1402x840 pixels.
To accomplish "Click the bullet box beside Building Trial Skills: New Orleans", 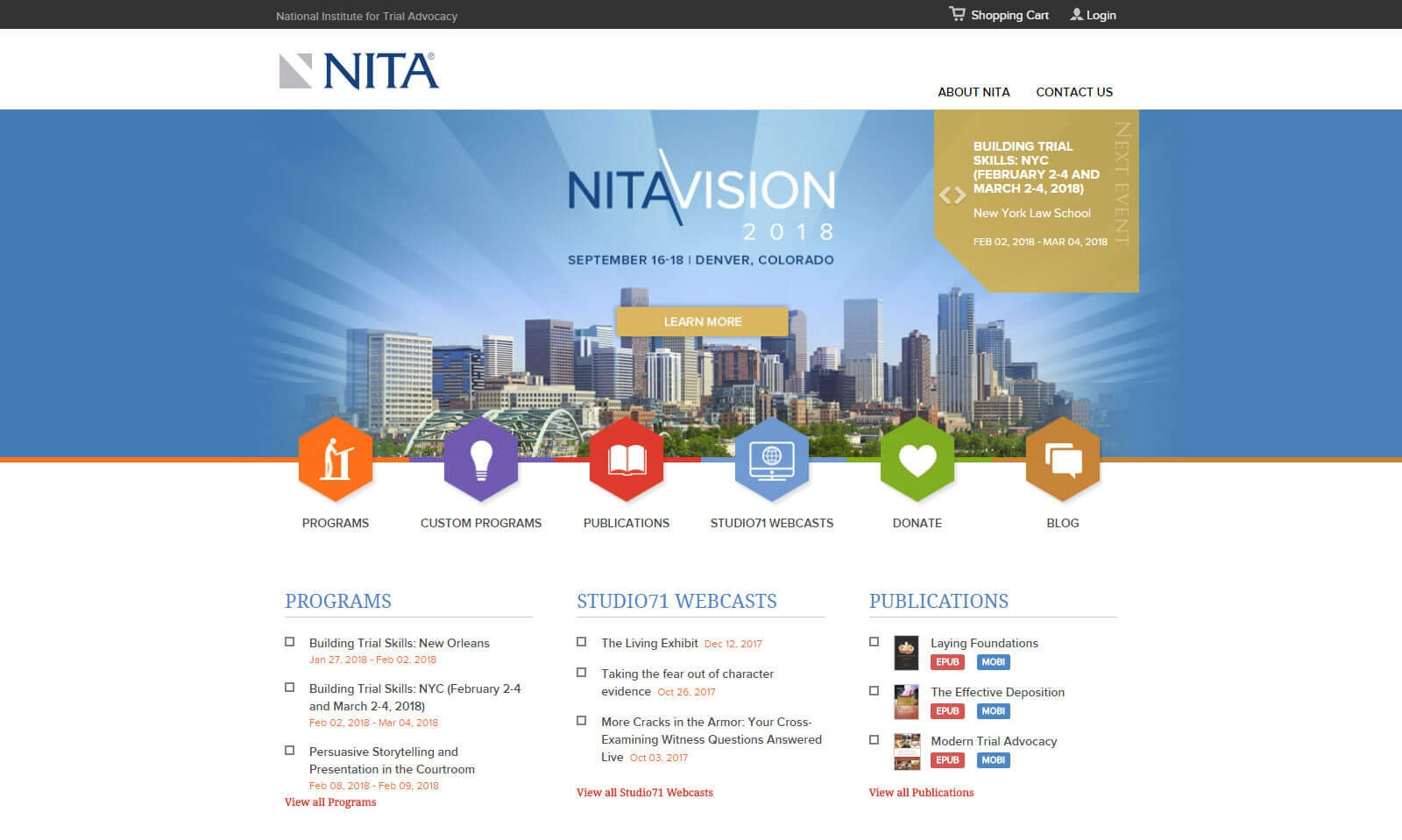I will click(290, 642).
